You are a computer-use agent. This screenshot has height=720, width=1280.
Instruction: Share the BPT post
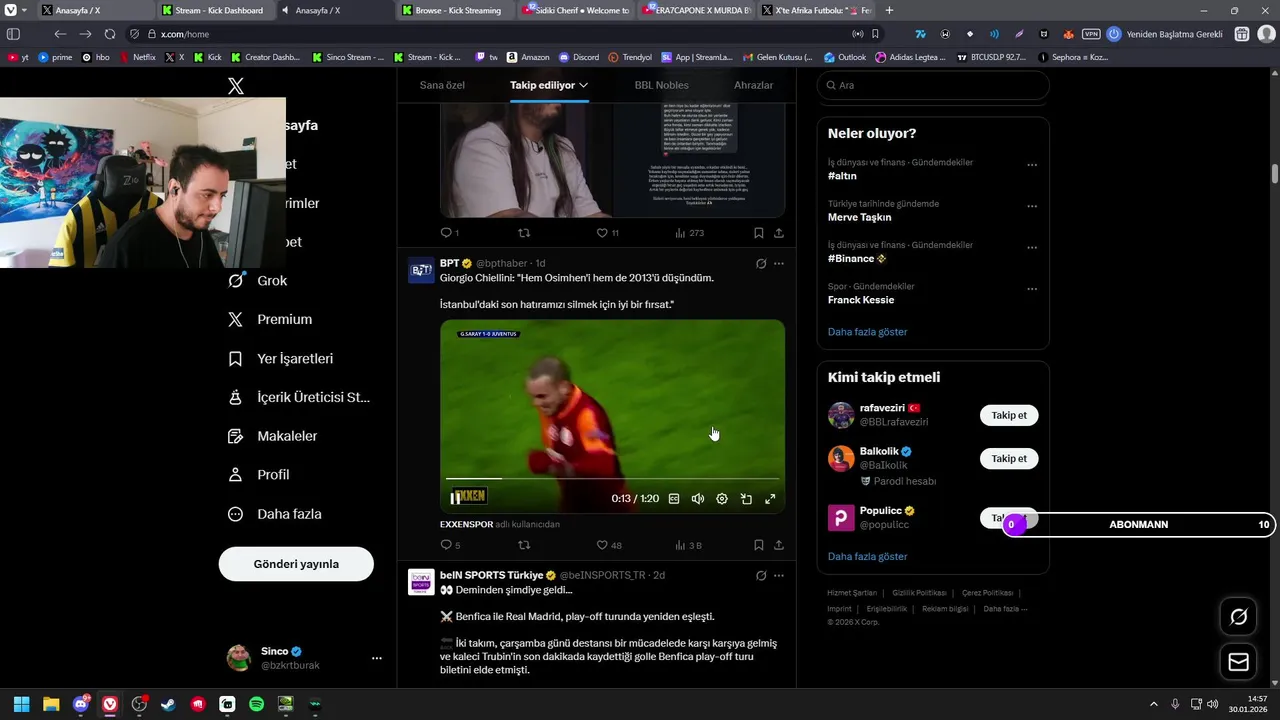pos(779,545)
